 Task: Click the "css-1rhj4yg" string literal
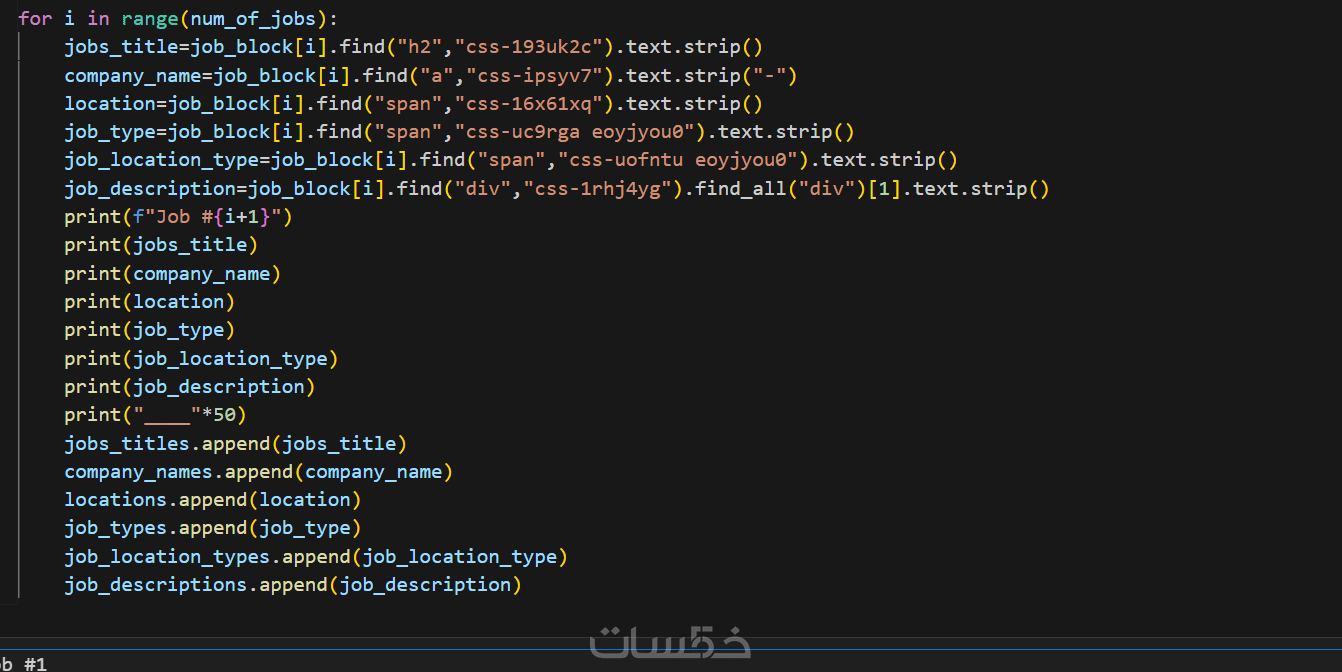tap(599, 188)
